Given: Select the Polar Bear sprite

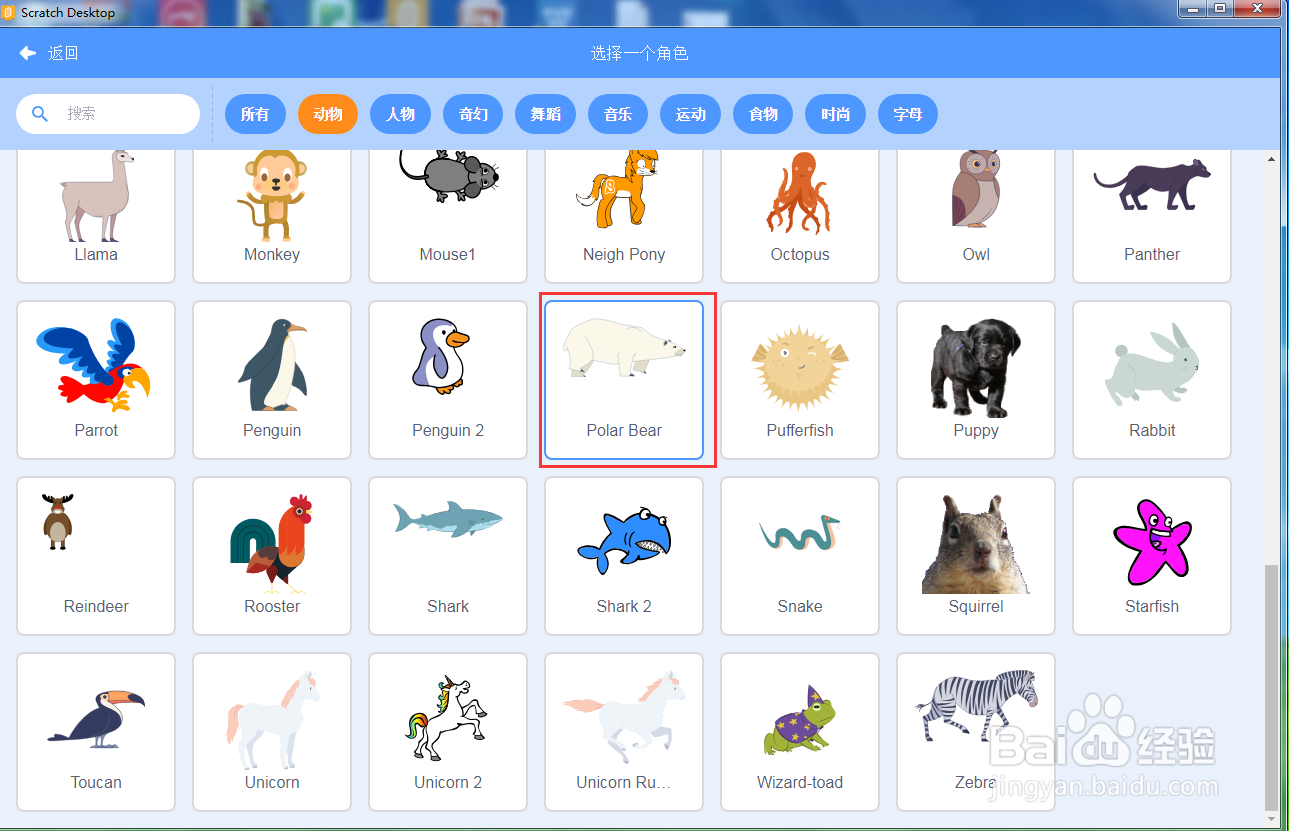Looking at the screenshot, I should point(624,380).
